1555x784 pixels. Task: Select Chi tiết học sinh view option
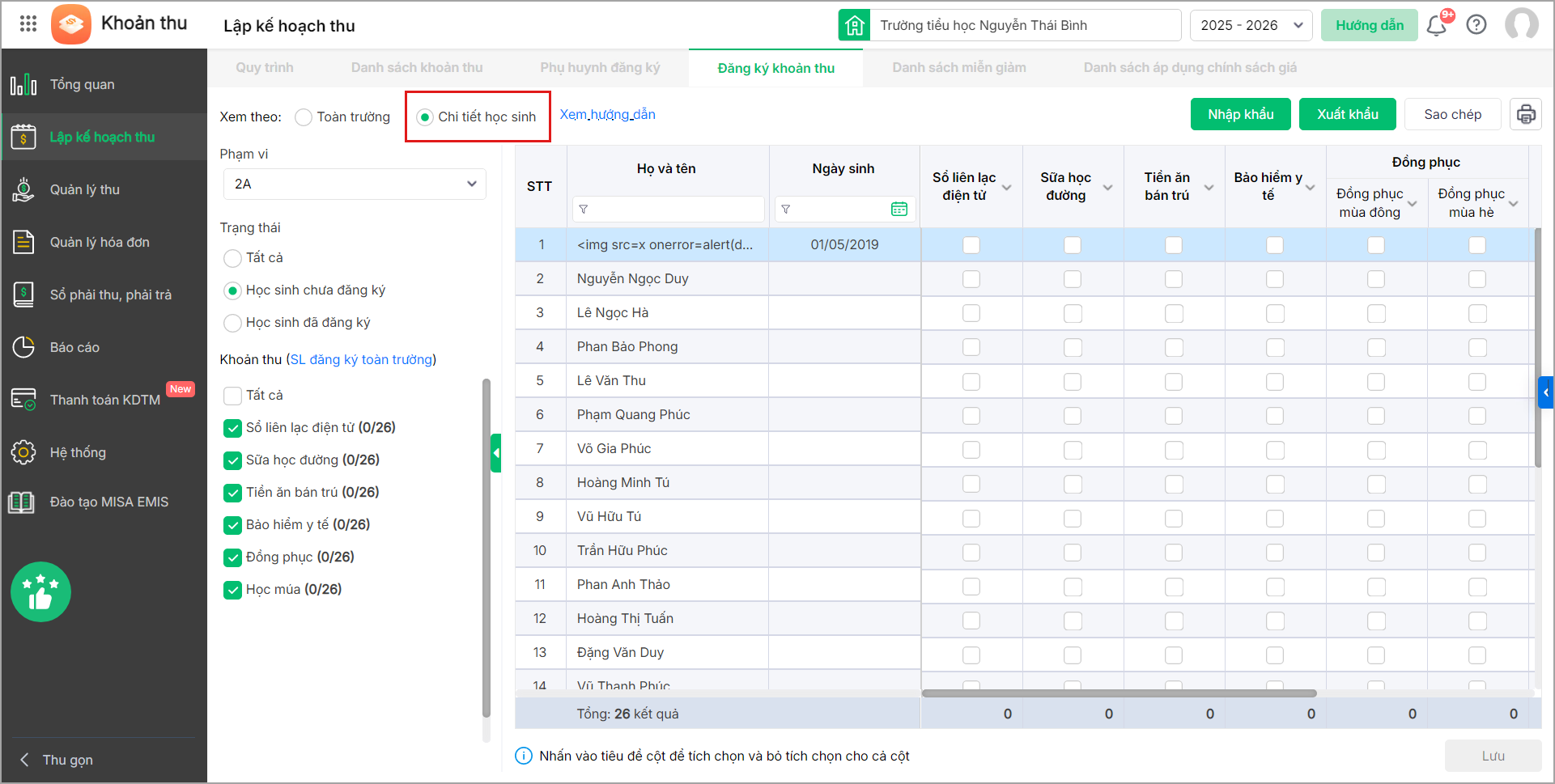point(425,117)
